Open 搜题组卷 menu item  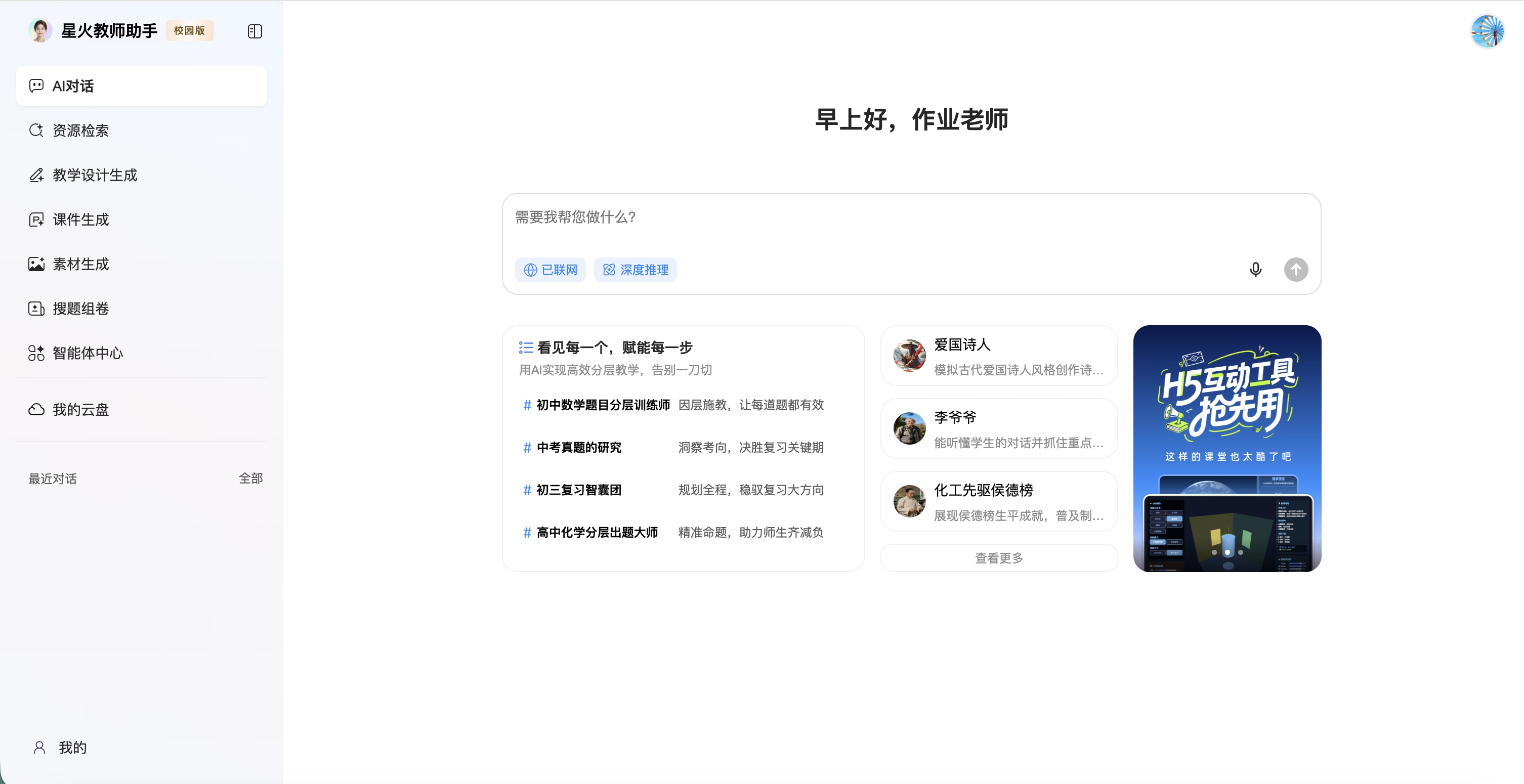pyautogui.click(x=80, y=308)
